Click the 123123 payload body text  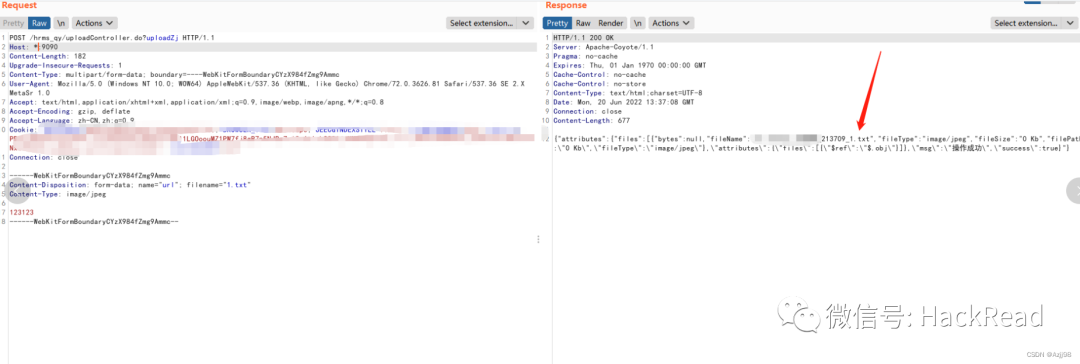[x=21, y=212]
